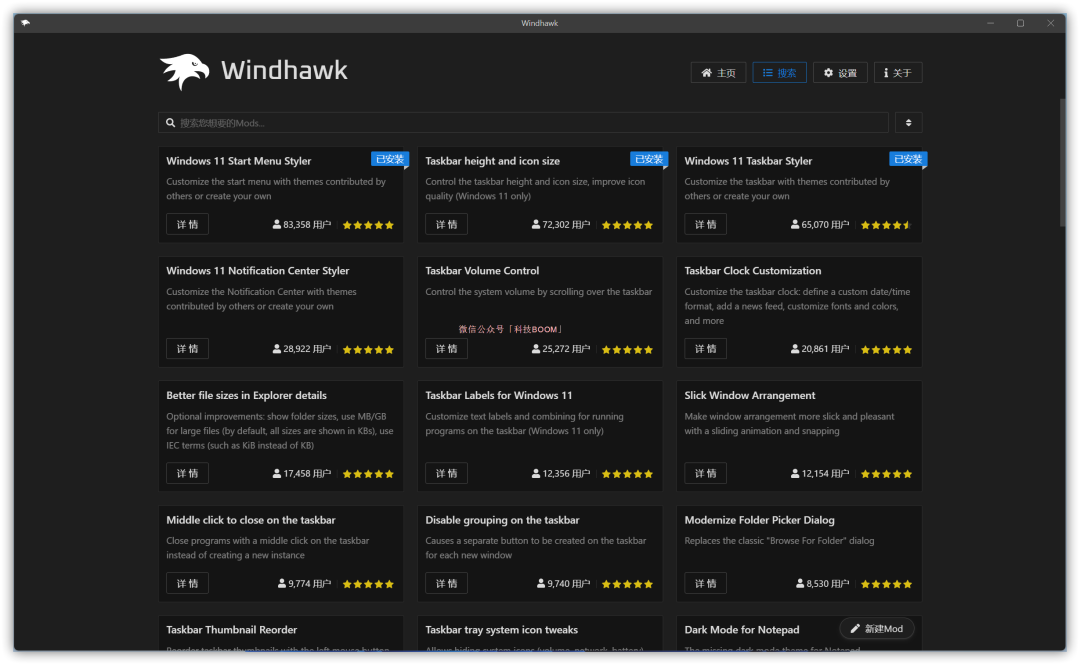Click the search magnifier icon
1080x665 pixels.
[170, 123]
